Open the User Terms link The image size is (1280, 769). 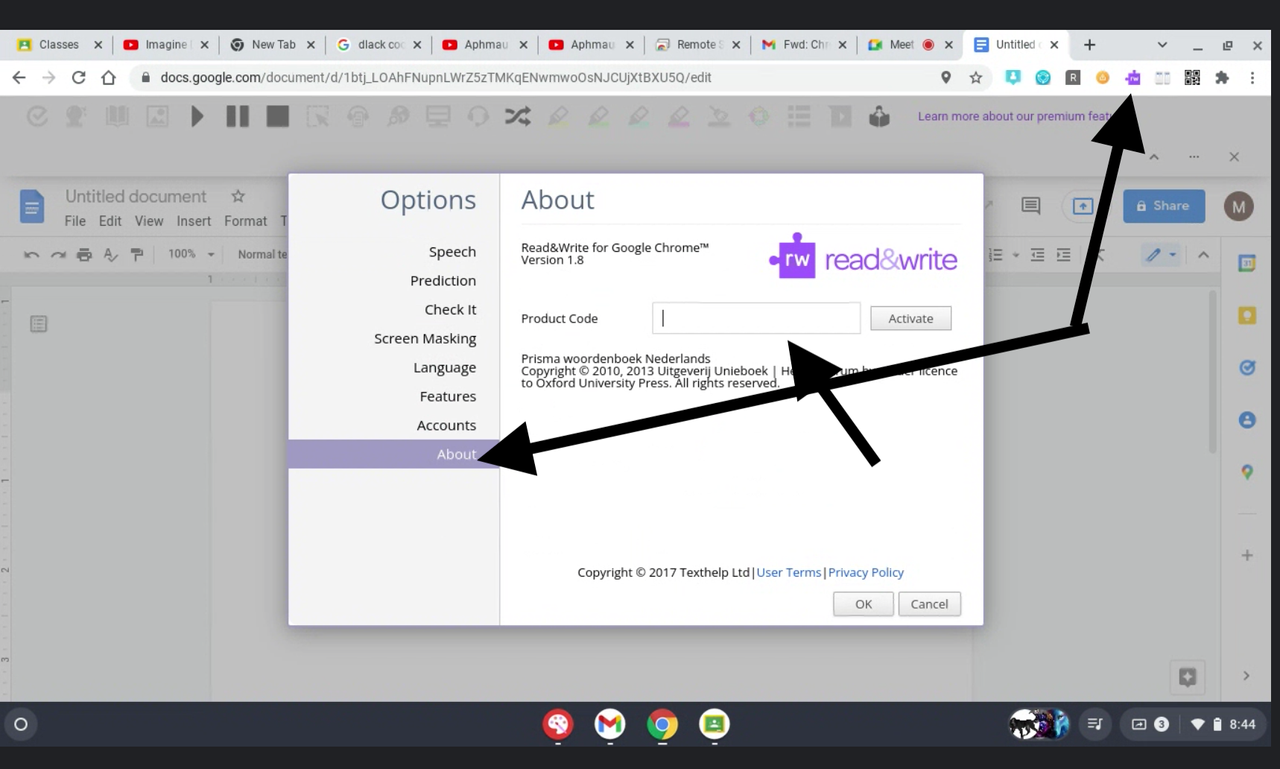pos(788,572)
